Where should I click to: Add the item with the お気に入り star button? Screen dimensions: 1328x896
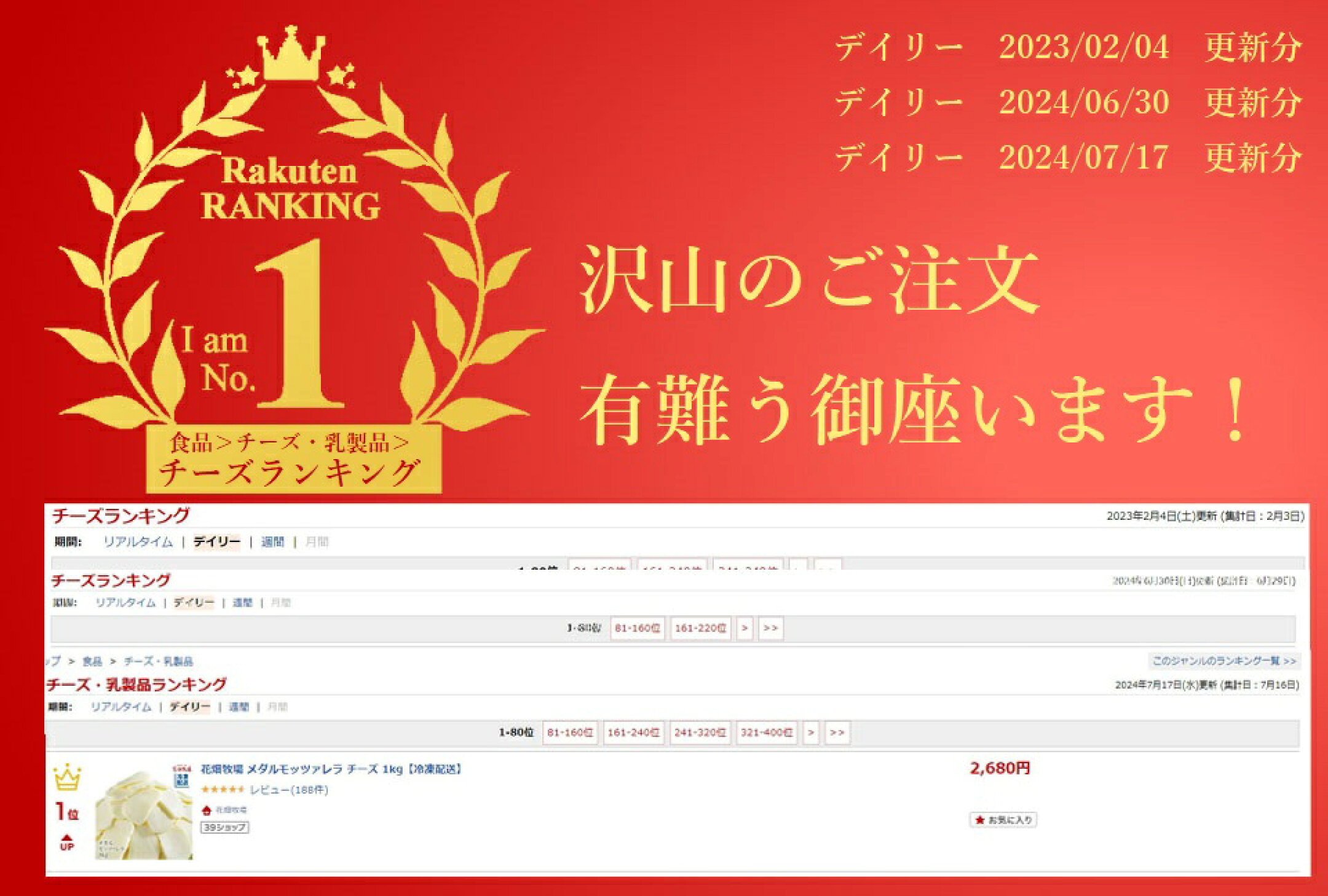click(x=1003, y=820)
